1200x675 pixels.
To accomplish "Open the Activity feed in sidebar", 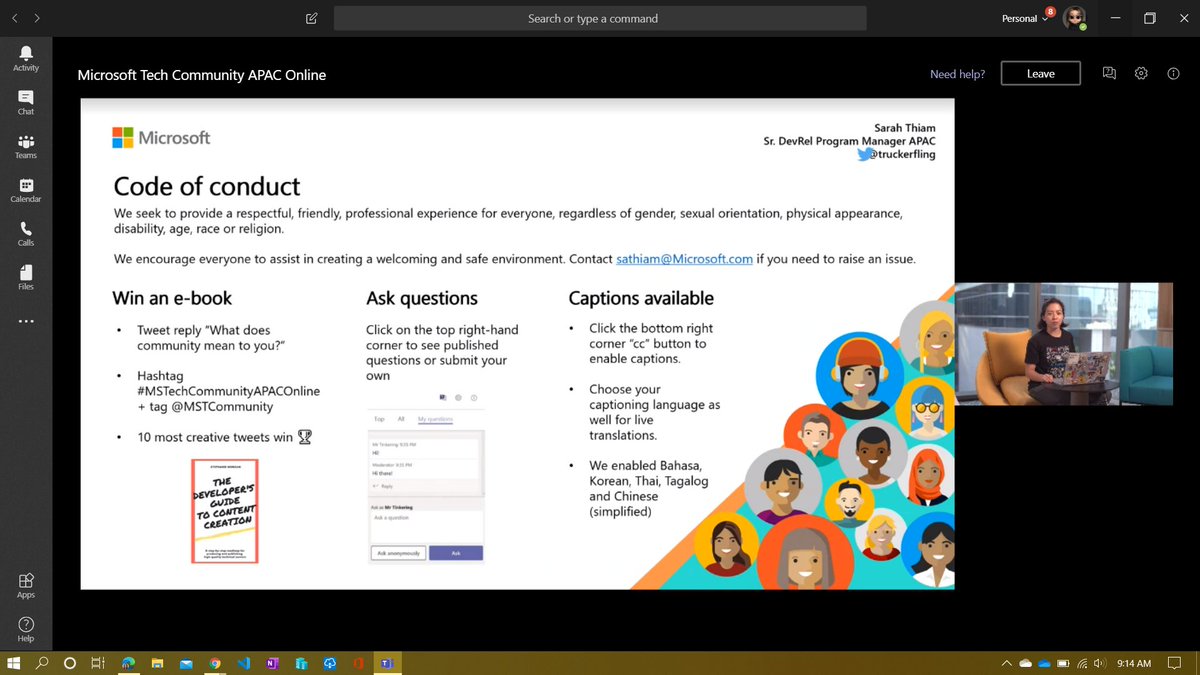I will (26, 58).
